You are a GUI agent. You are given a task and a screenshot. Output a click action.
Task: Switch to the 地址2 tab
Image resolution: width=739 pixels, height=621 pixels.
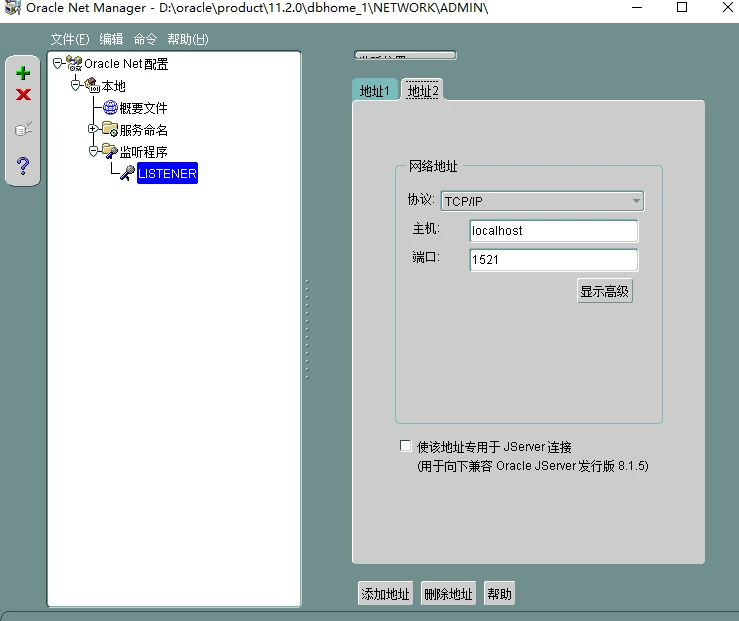click(x=423, y=90)
